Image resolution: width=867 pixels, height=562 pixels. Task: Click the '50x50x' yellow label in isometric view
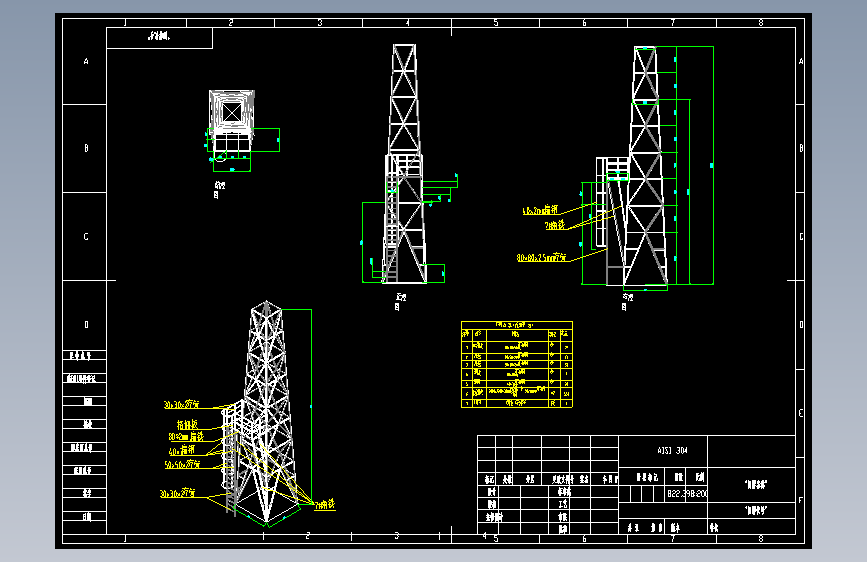(182, 465)
